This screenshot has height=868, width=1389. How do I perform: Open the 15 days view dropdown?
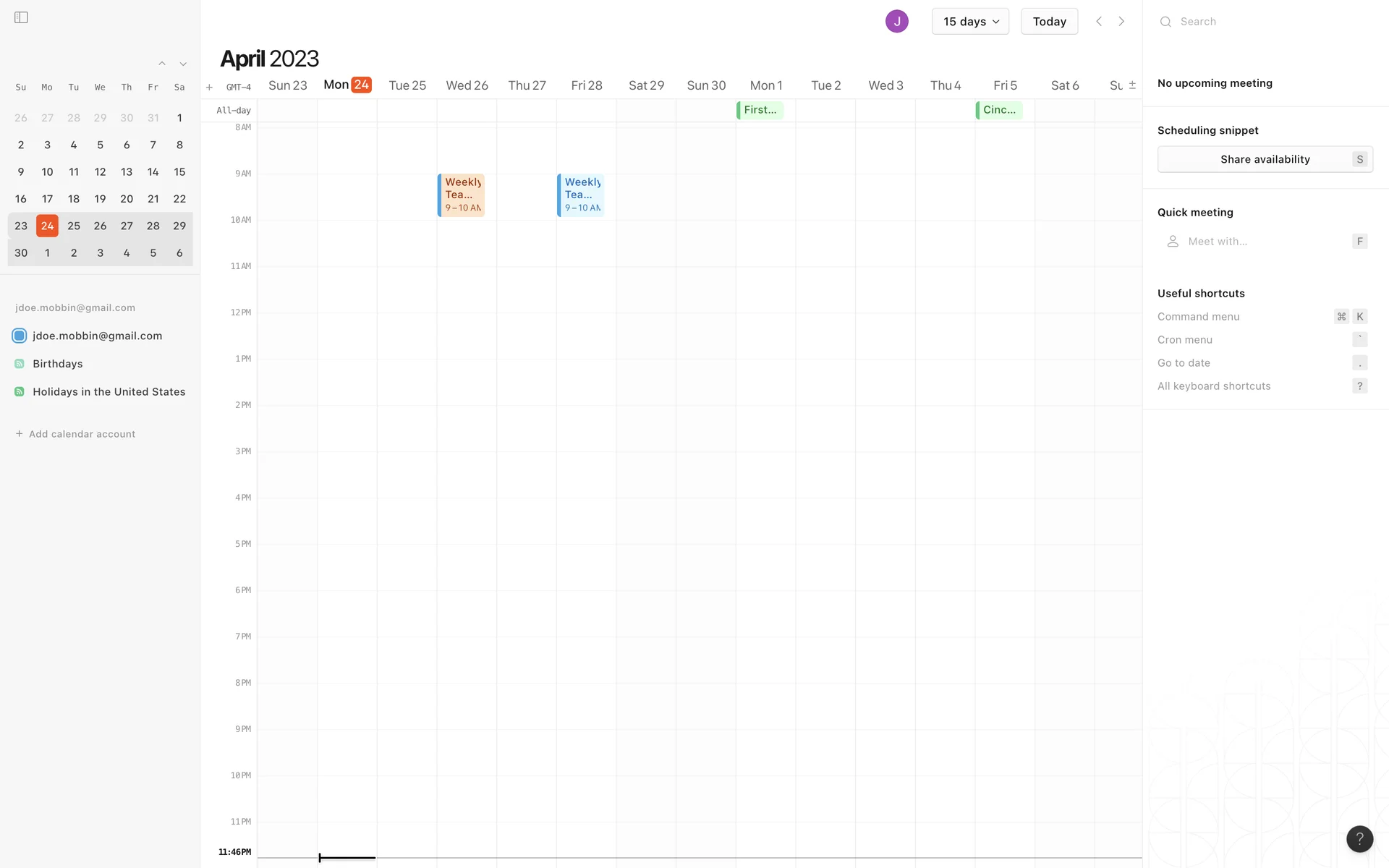click(x=970, y=21)
